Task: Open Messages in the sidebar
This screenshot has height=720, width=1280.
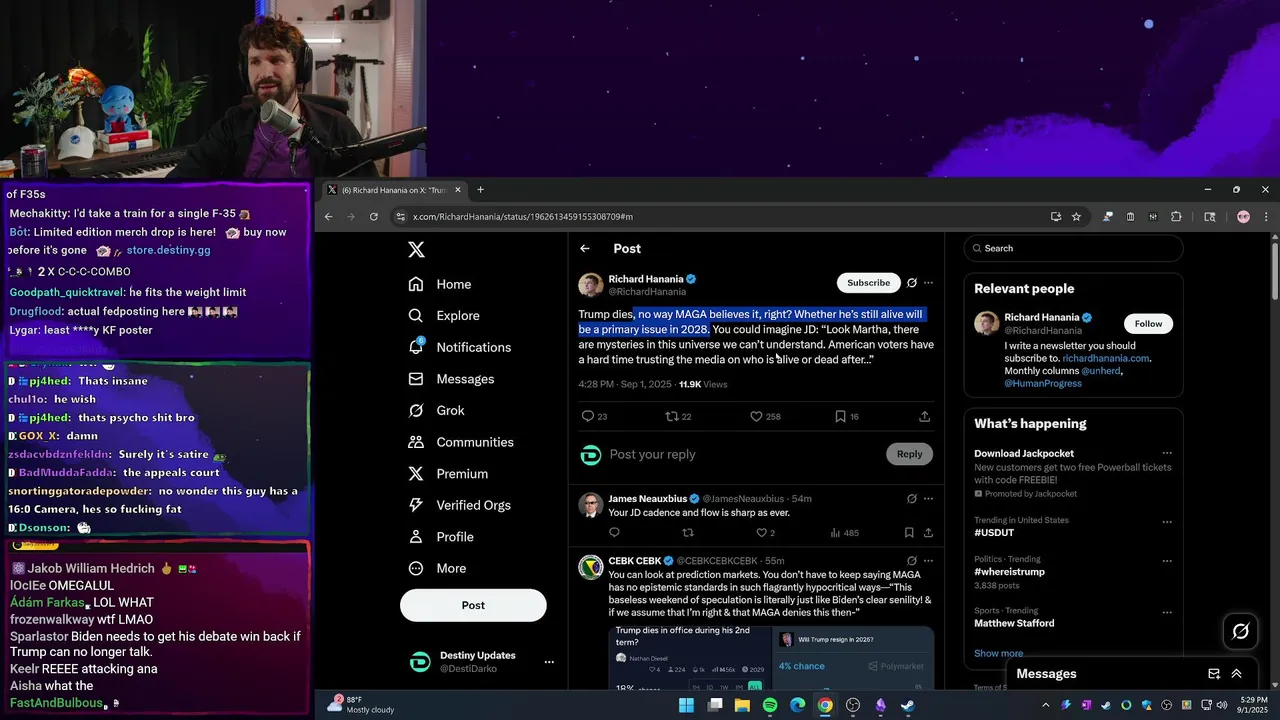Action: [451, 379]
